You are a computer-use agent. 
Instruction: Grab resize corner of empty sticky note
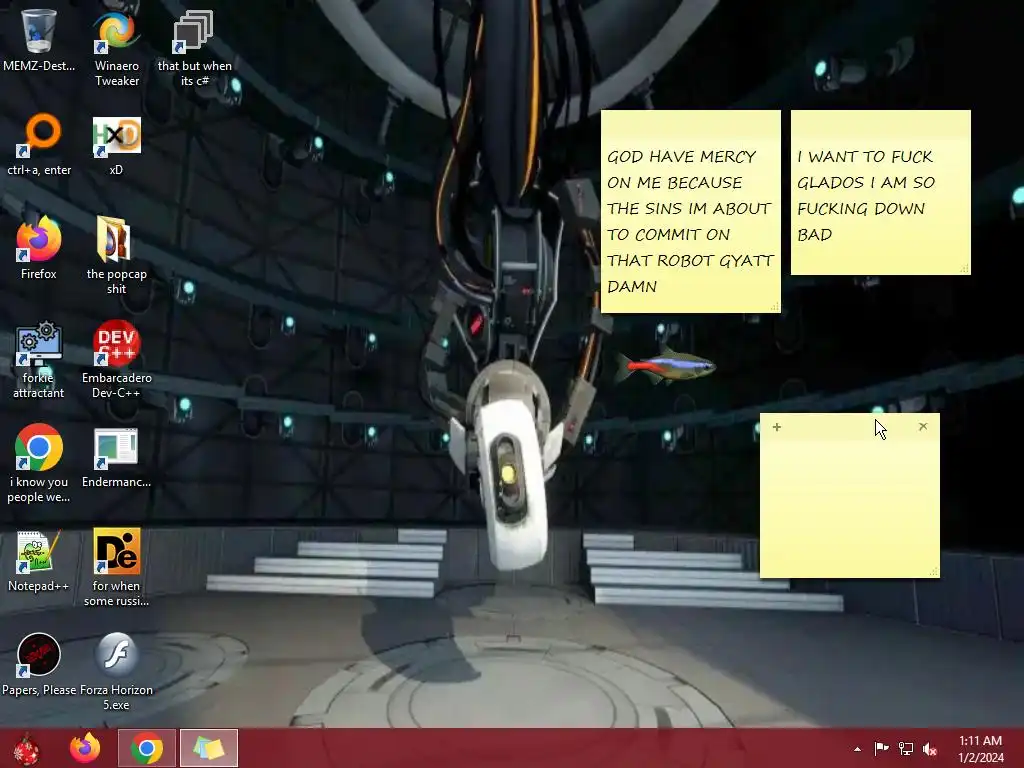(933, 572)
